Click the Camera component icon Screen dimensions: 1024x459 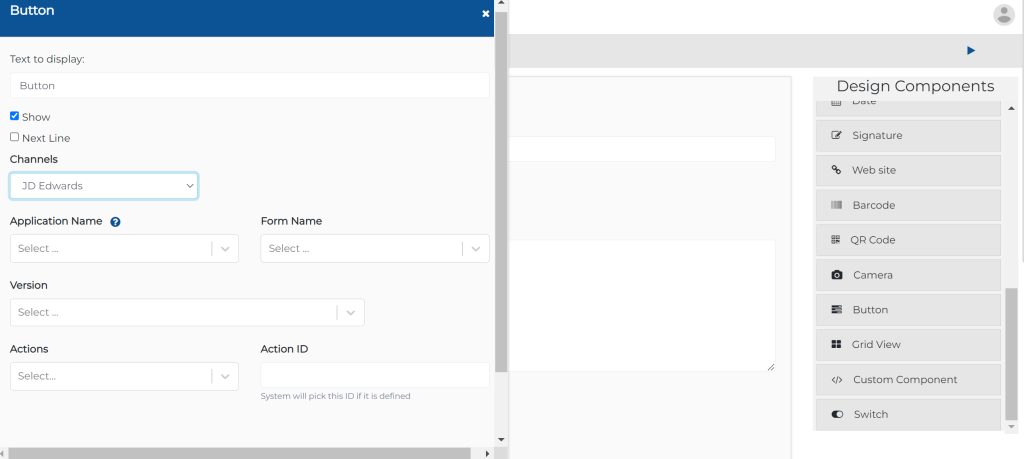pyautogui.click(x=837, y=275)
